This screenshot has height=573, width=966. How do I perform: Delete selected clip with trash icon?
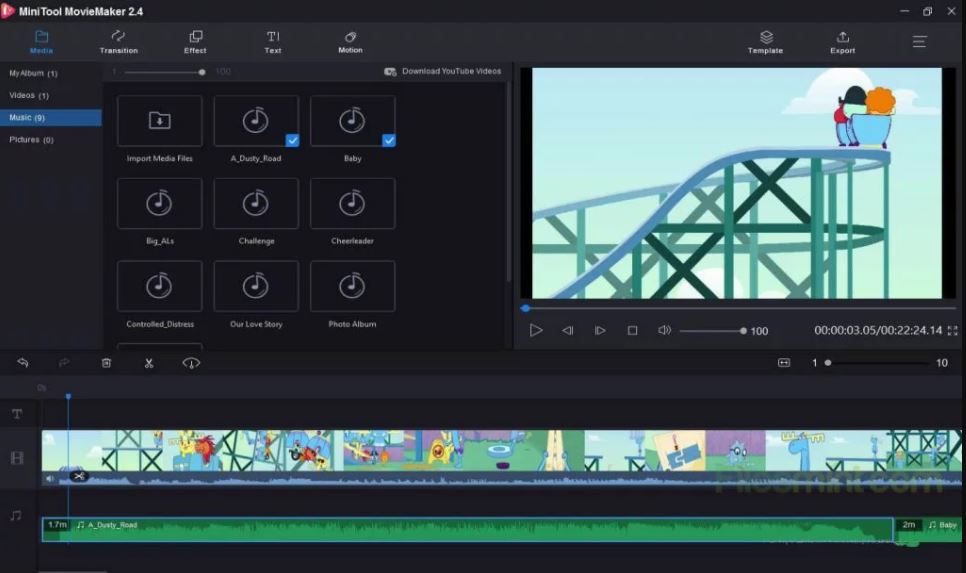(106, 363)
